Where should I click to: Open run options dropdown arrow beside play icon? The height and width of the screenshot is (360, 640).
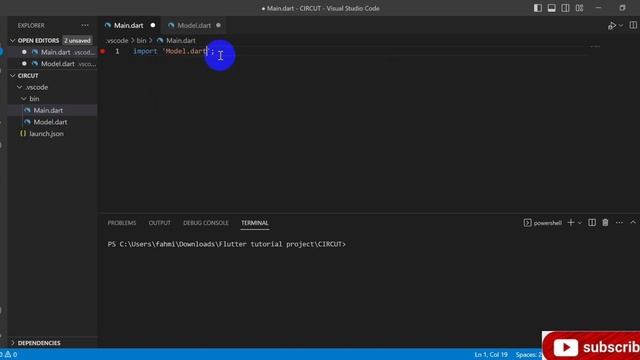click(621, 26)
